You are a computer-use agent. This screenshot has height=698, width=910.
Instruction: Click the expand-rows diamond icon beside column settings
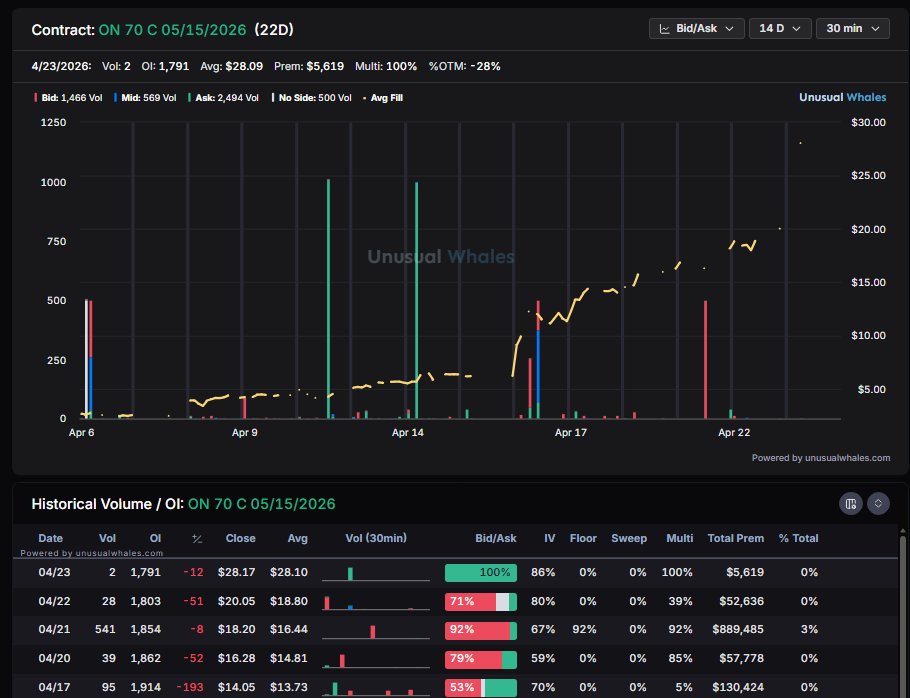879,503
